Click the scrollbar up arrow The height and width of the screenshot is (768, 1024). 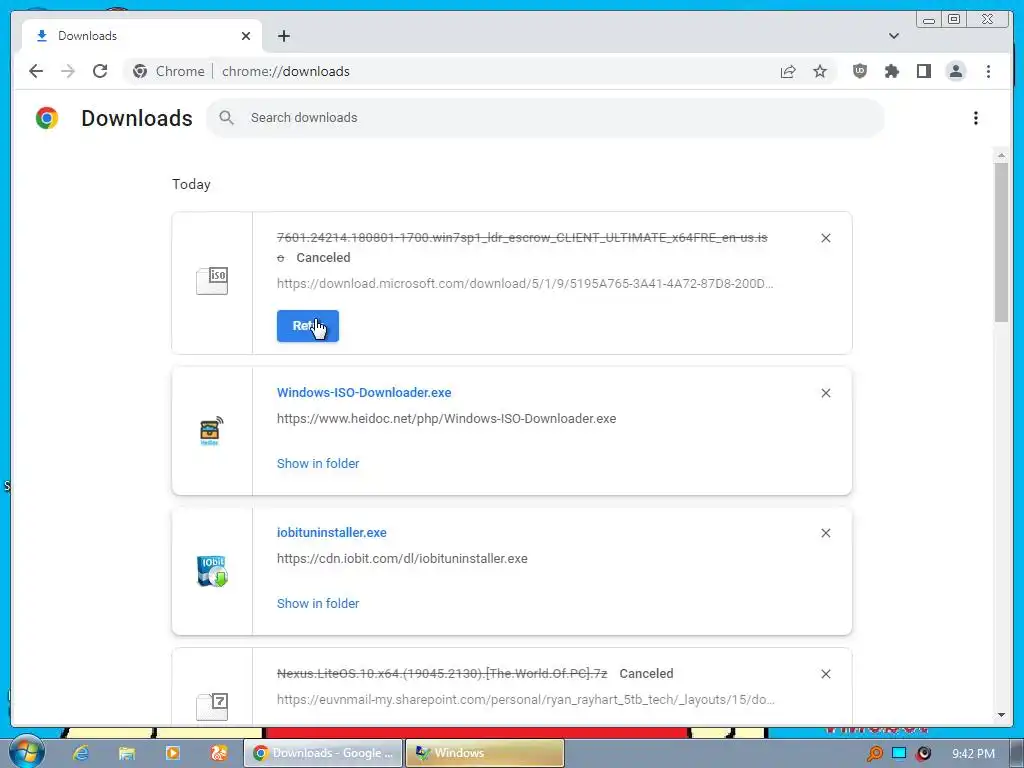pyautogui.click(x=1001, y=155)
